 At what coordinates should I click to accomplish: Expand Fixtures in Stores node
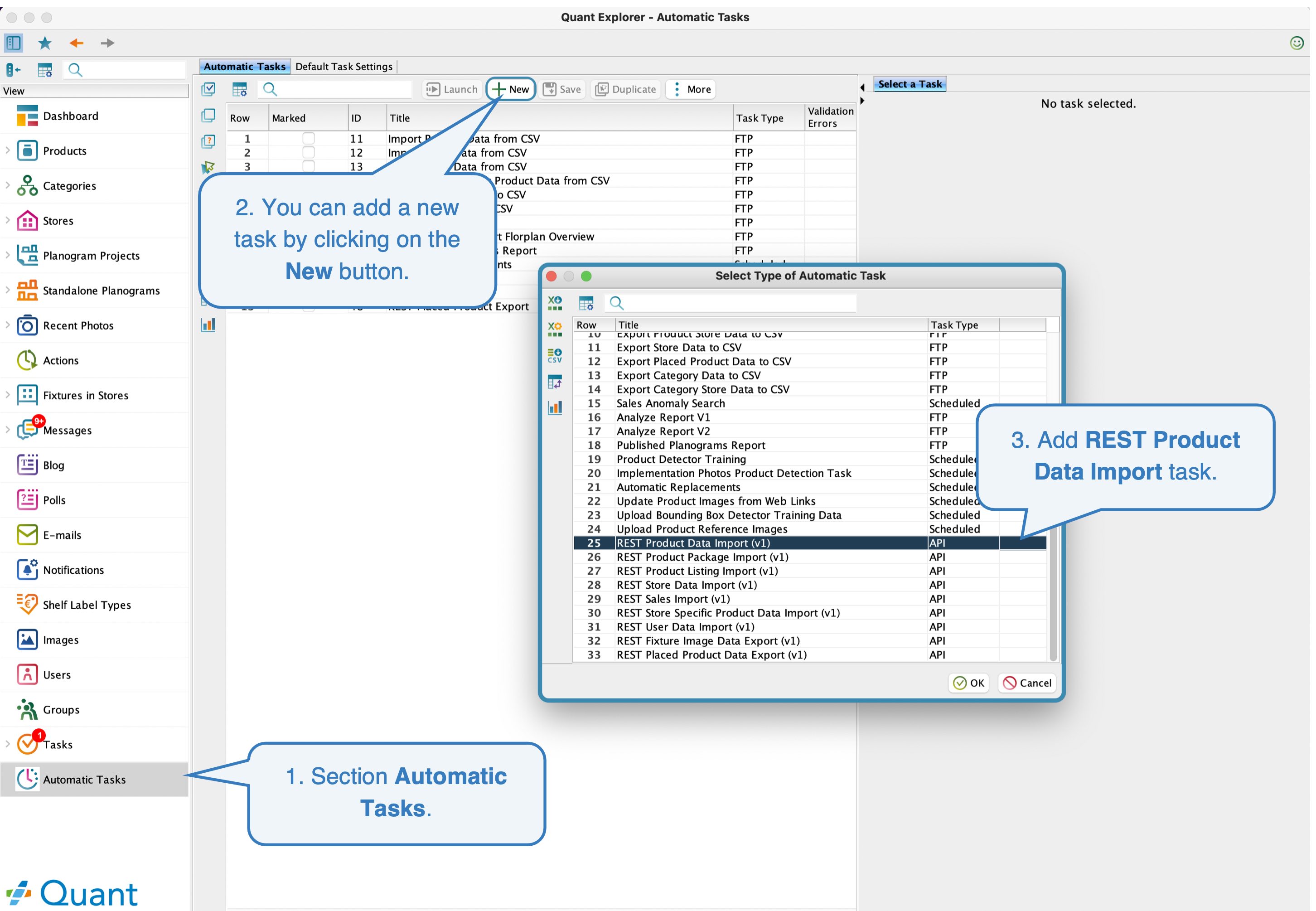pyautogui.click(x=7, y=394)
